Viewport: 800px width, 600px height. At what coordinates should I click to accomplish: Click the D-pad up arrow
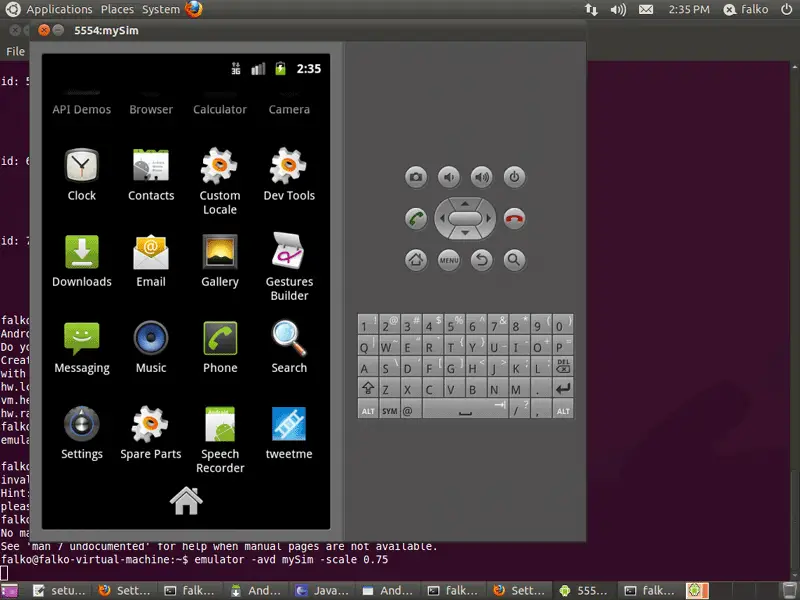point(465,204)
